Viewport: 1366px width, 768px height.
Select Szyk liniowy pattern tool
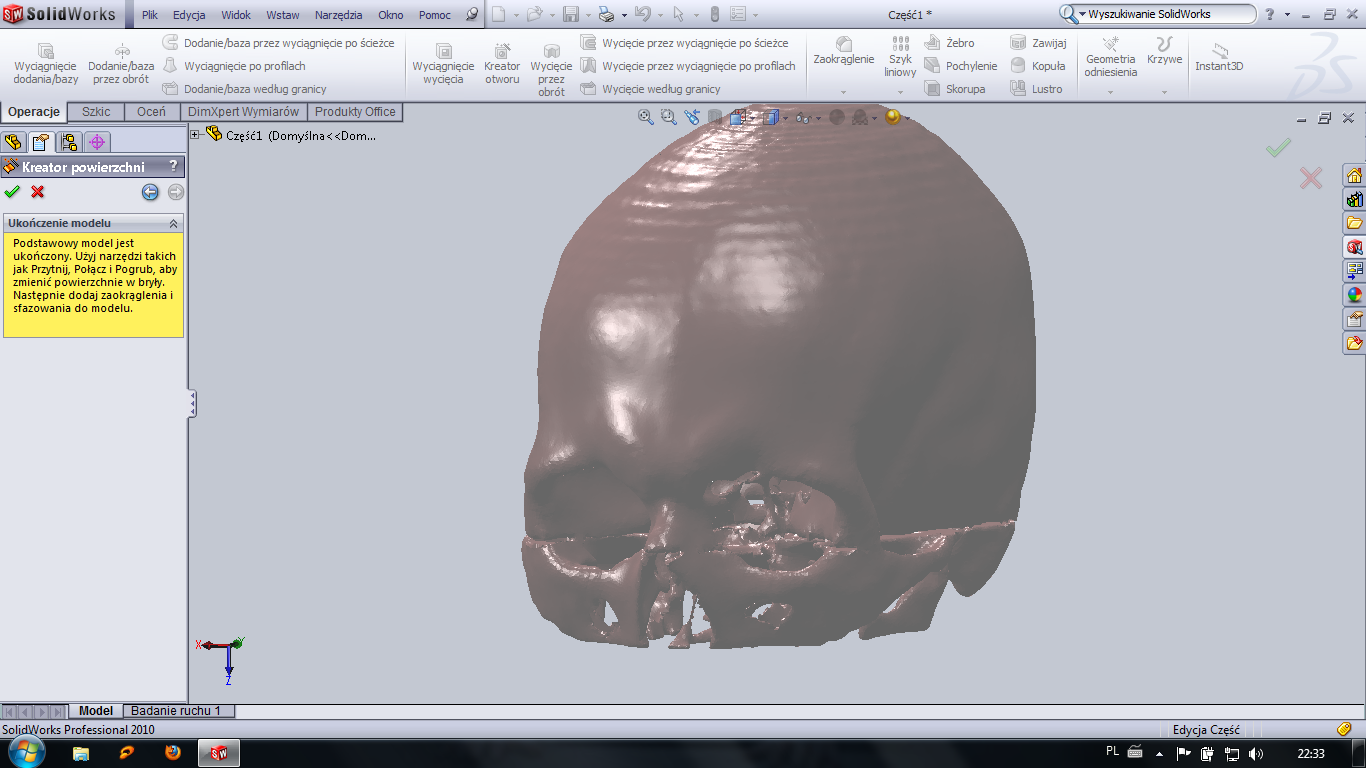(x=900, y=56)
